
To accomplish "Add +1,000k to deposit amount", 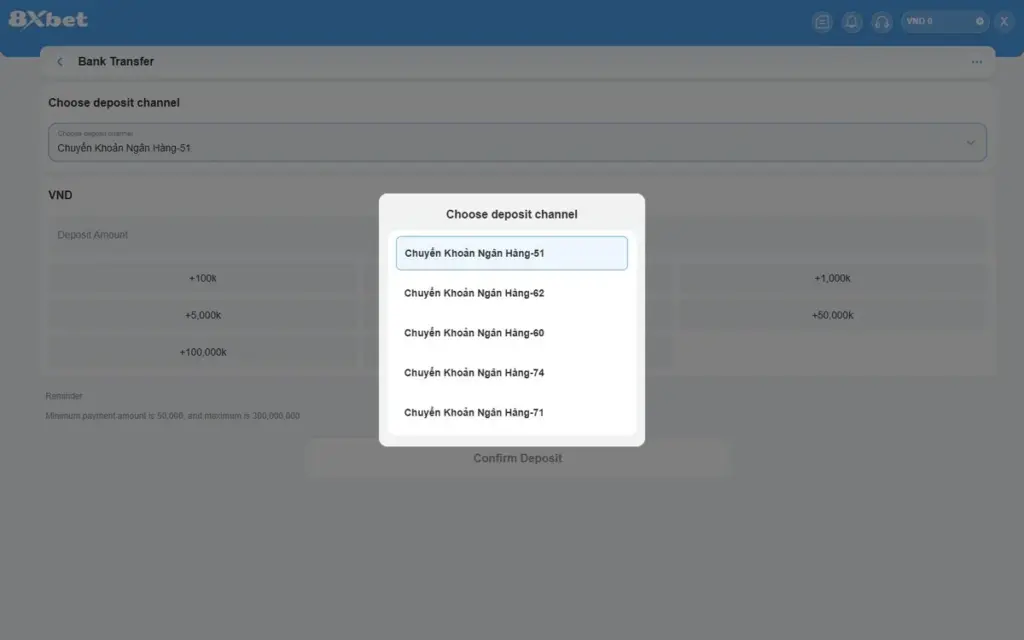I will [x=833, y=278].
